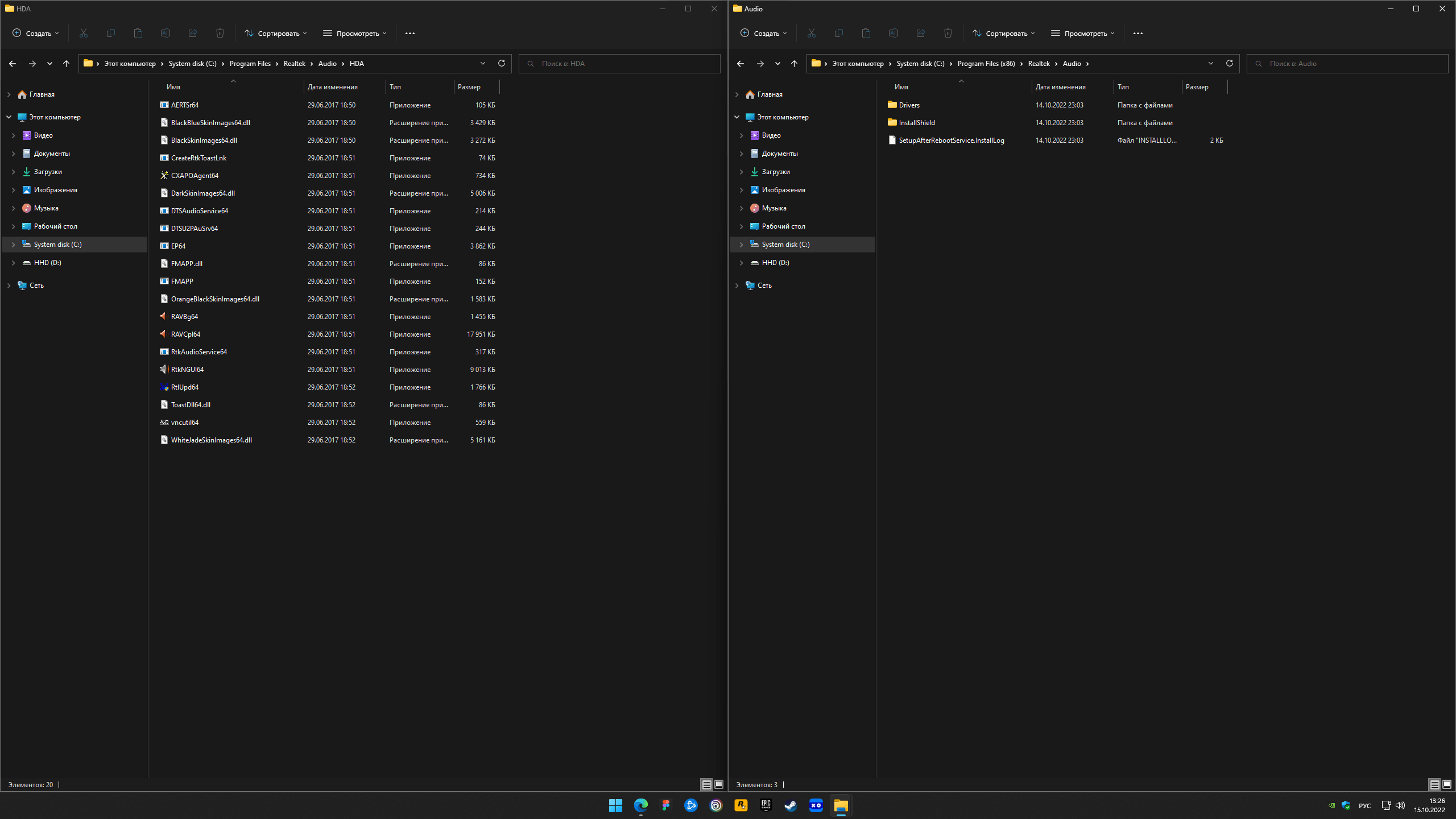Open address history dropdown in Audio window
The width and height of the screenshot is (1456, 819).
click(x=1210, y=63)
